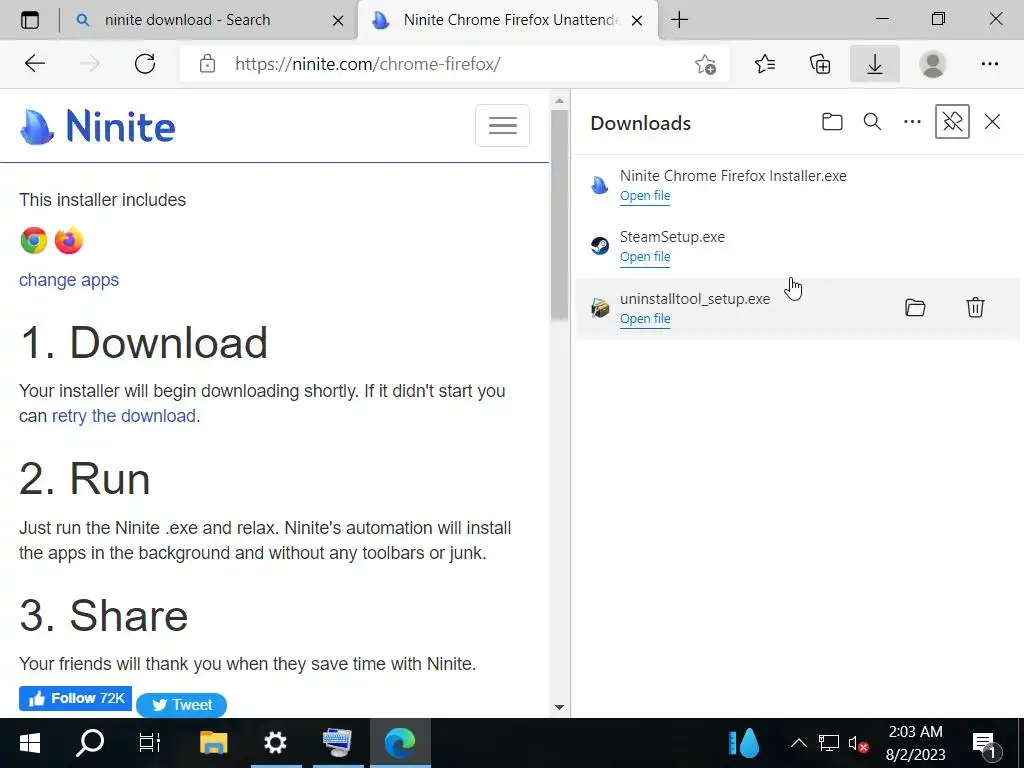This screenshot has width=1024, height=768.
Task: Click the page scrollbar up arrow
Action: click(x=559, y=101)
